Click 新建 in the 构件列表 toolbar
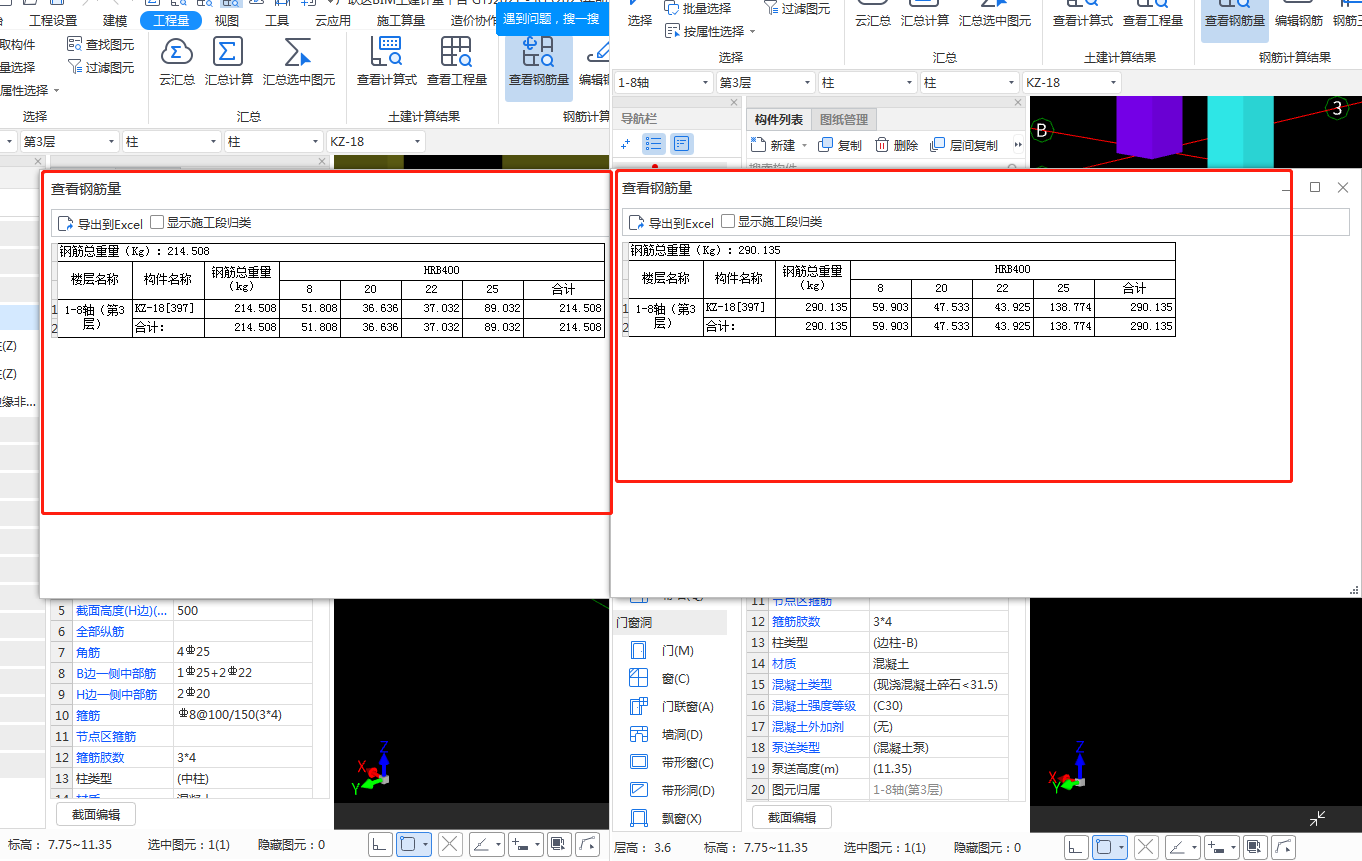The height and width of the screenshot is (861, 1362). pos(776,145)
